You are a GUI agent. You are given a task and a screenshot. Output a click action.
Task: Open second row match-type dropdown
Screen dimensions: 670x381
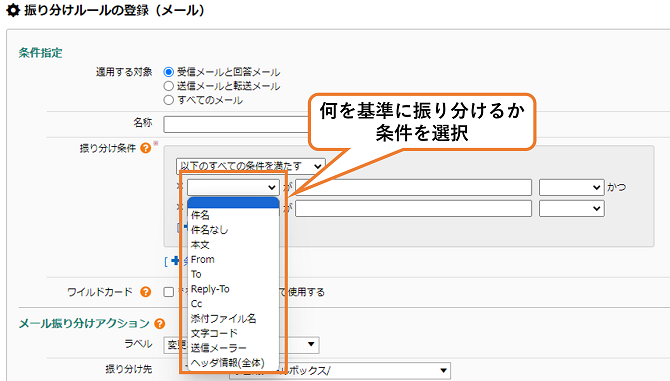coord(571,208)
